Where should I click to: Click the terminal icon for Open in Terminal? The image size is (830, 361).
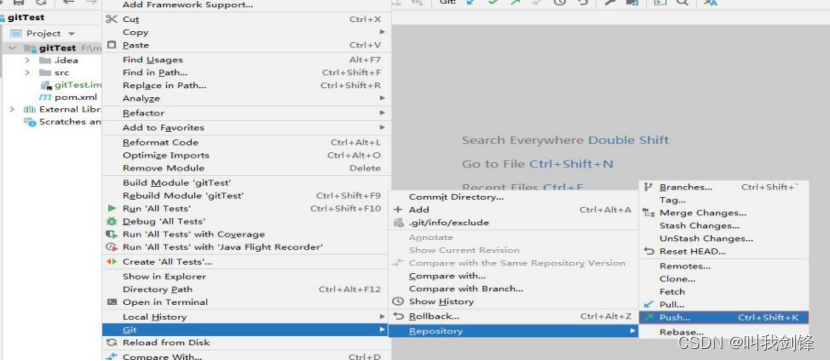point(111,302)
